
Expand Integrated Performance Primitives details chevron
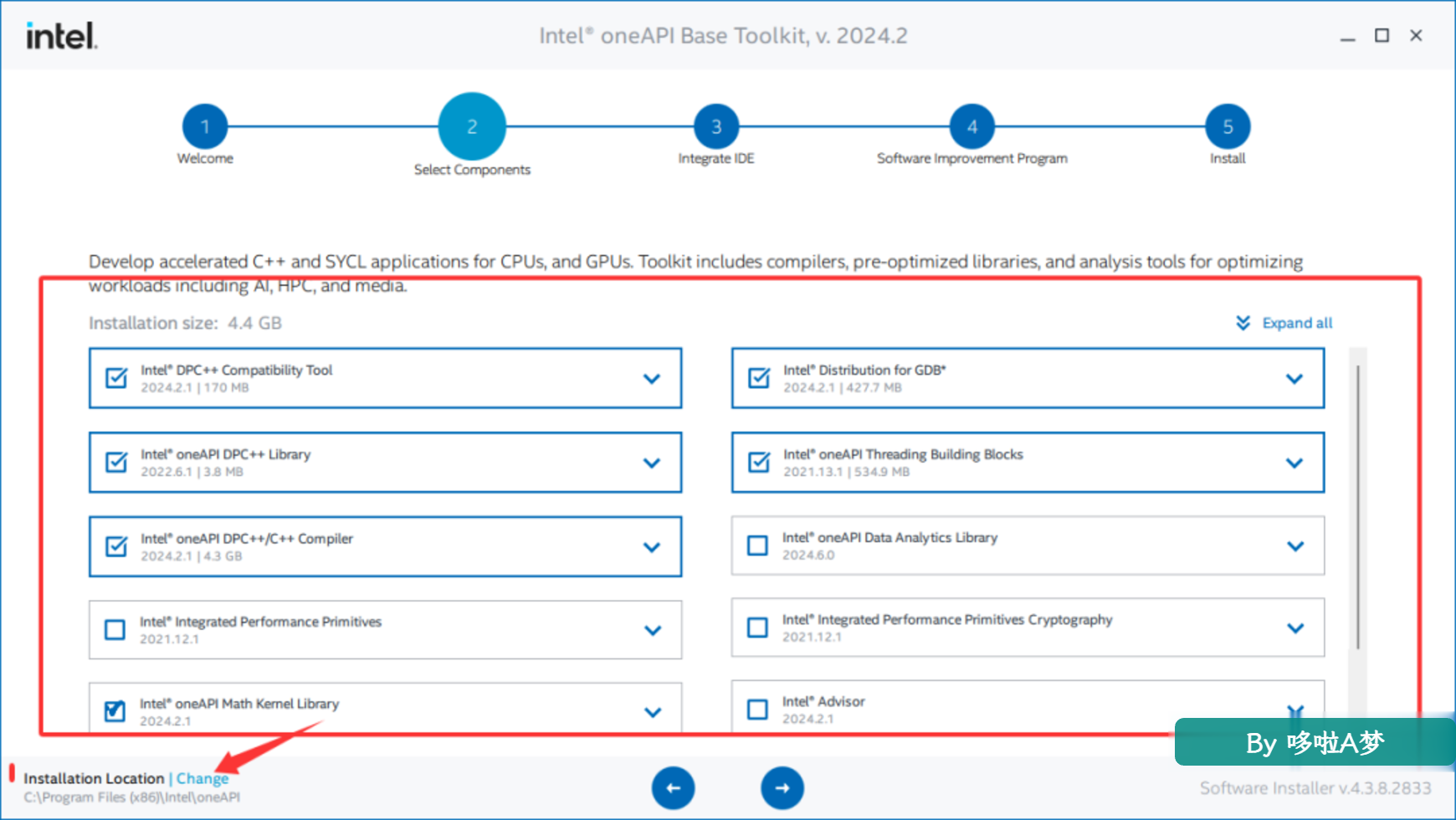click(x=653, y=630)
